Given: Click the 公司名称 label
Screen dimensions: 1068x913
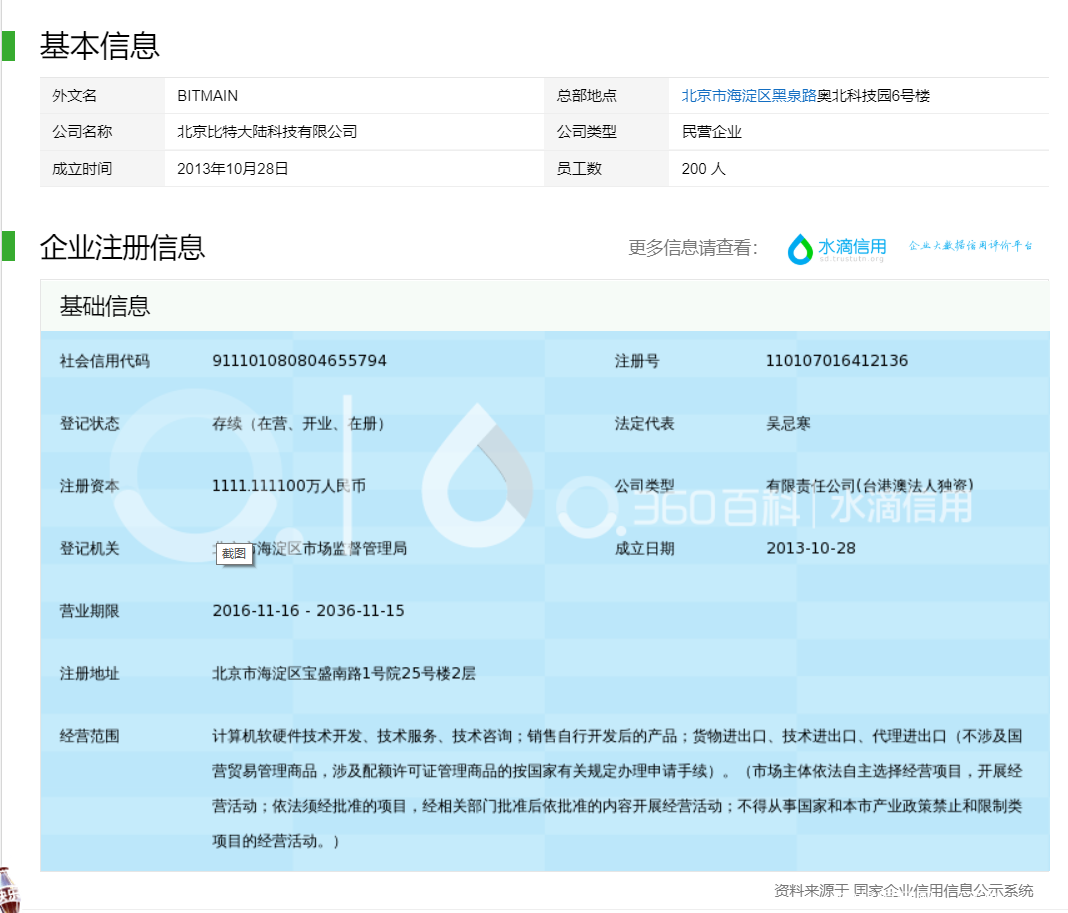Looking at the screenshot, I should coord(82,132).
